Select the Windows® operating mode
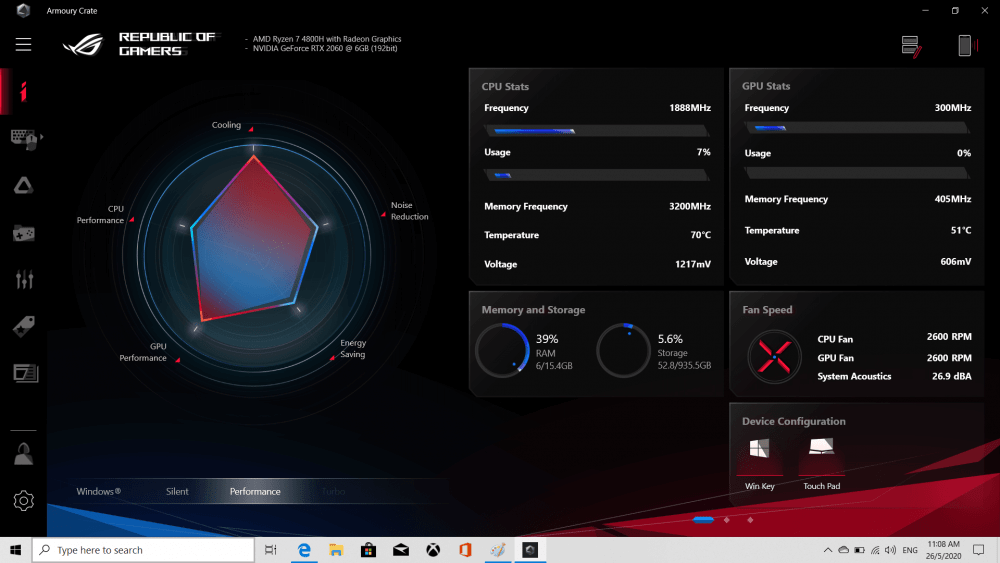Viewport: 1000px width, 563px height. [99, 492]
